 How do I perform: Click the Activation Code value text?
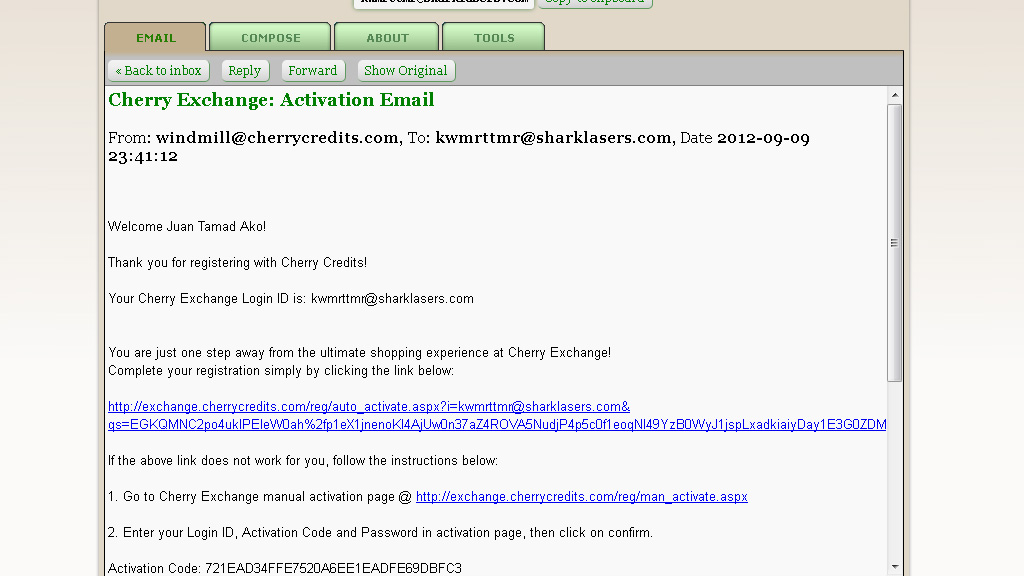click(x=333, y=568)
